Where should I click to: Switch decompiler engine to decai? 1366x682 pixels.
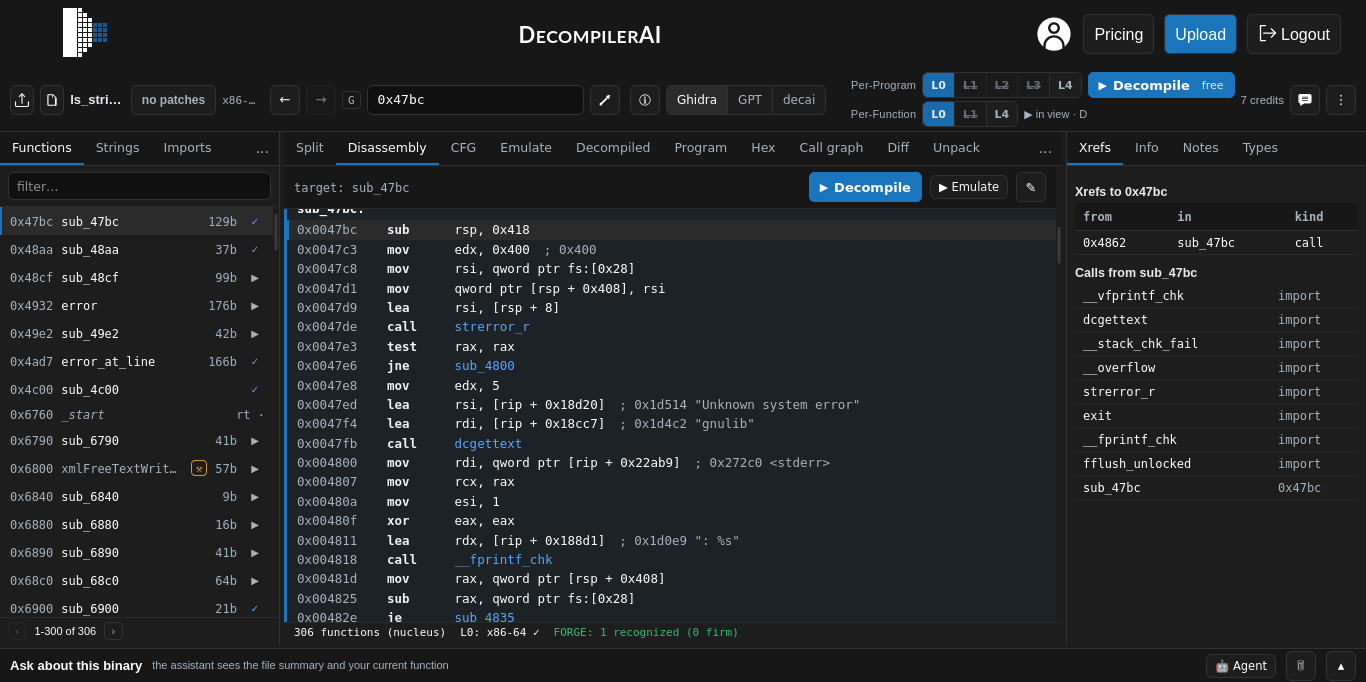point(799,100)
